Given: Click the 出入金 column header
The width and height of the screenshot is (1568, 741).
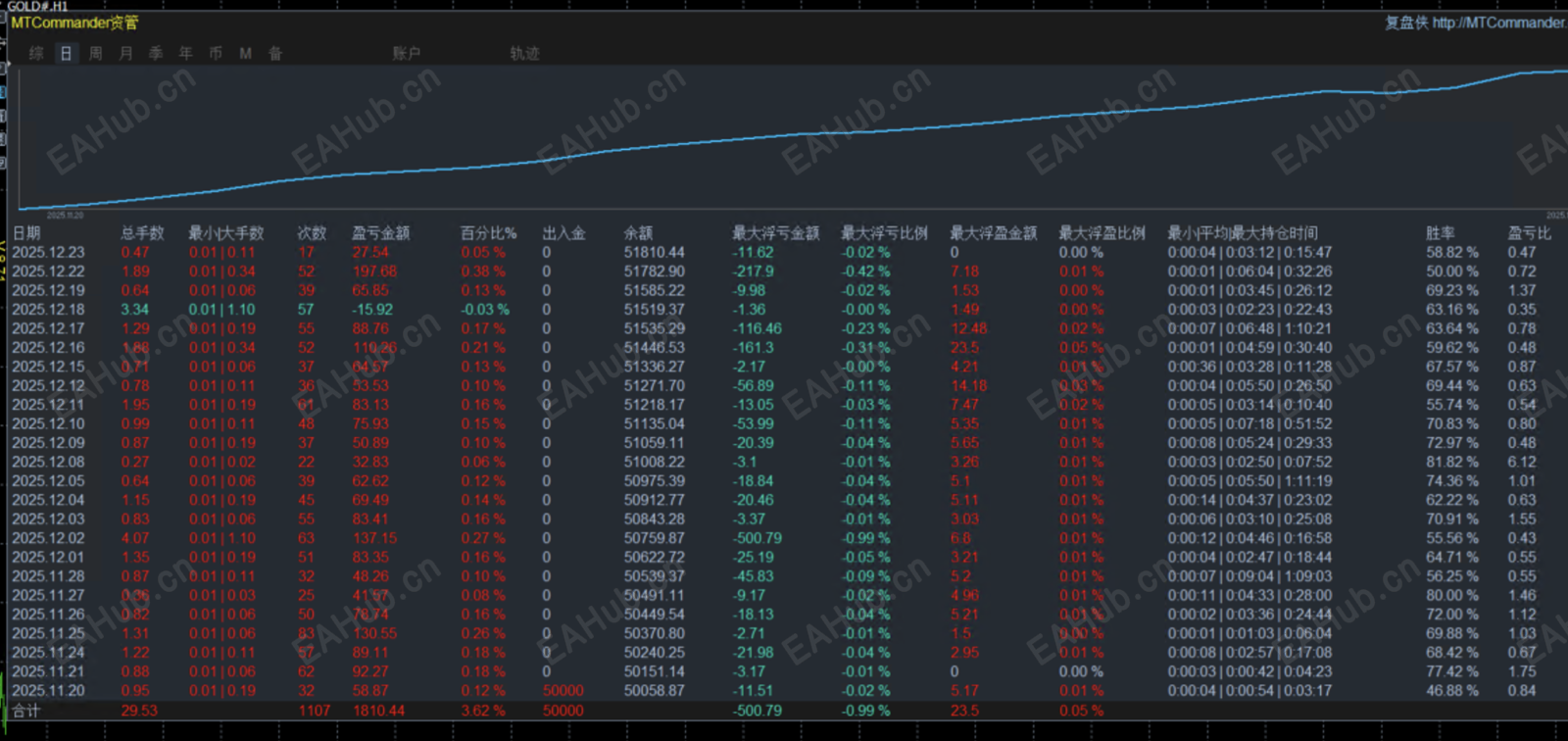Looking at the screenshot, I should point(563,233).
